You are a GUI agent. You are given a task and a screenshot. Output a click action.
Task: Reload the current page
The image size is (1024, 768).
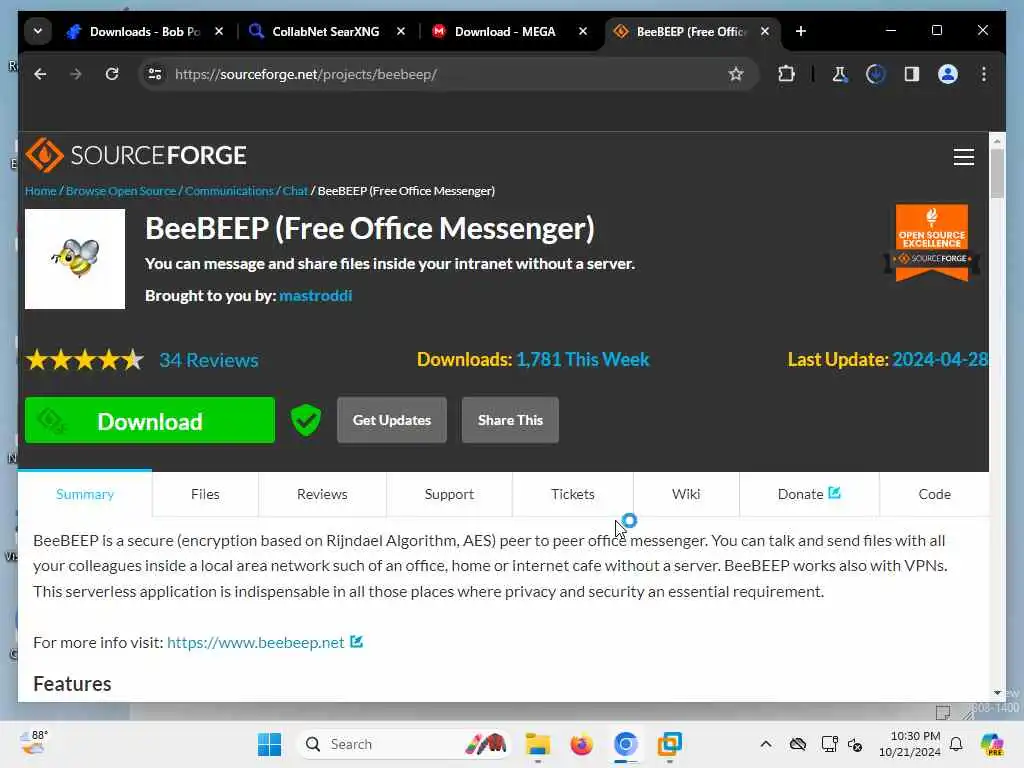(x=112, y=74)
